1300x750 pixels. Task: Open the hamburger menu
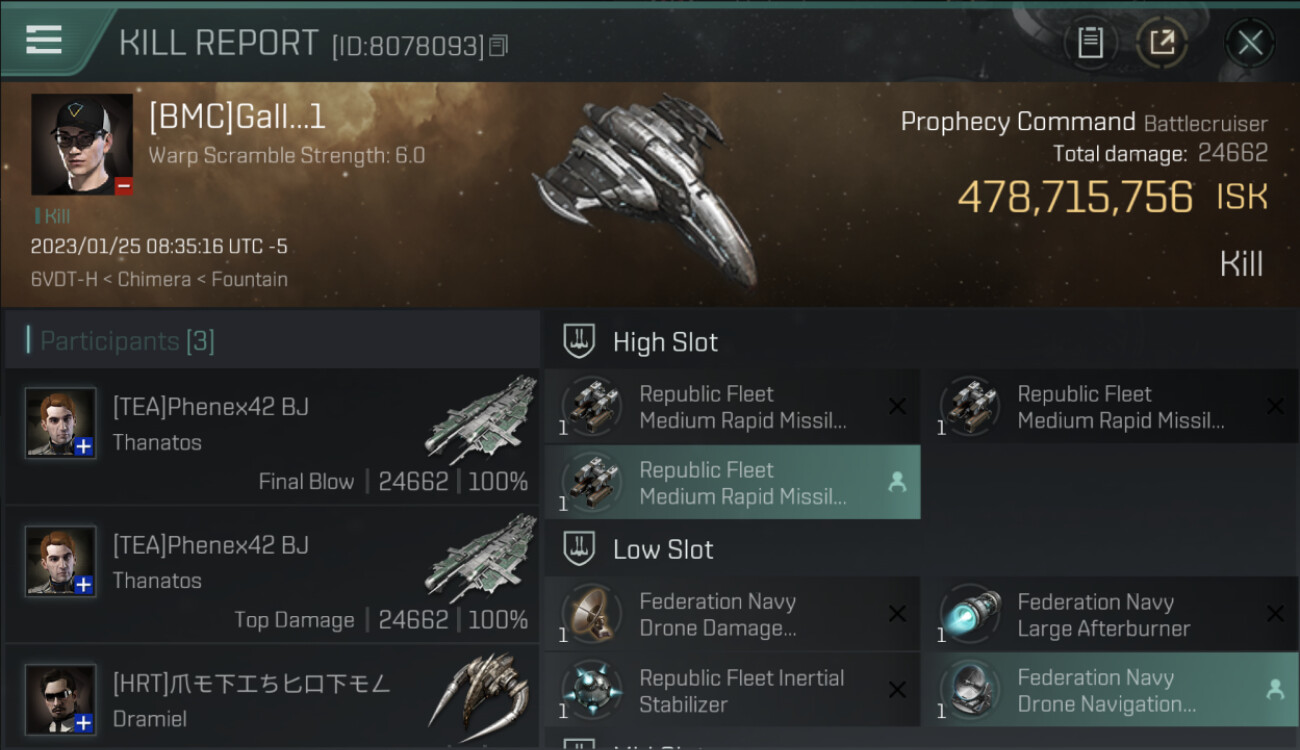click(x=44, y=40)
